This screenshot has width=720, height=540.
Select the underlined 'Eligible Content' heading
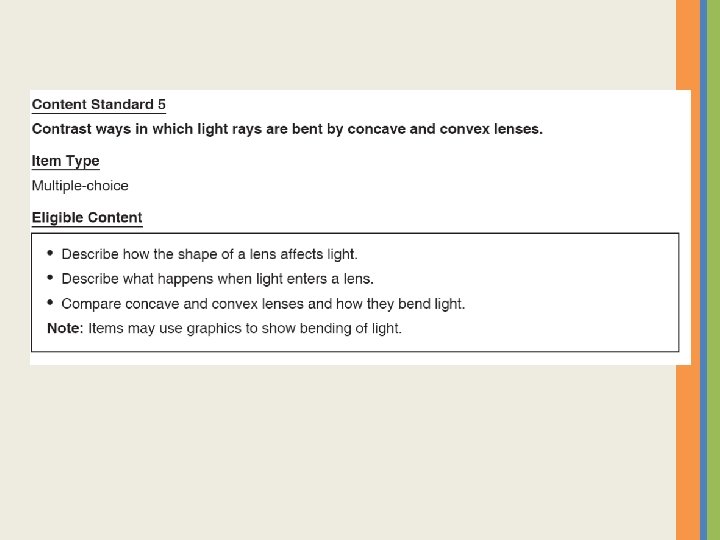point(87,217)
